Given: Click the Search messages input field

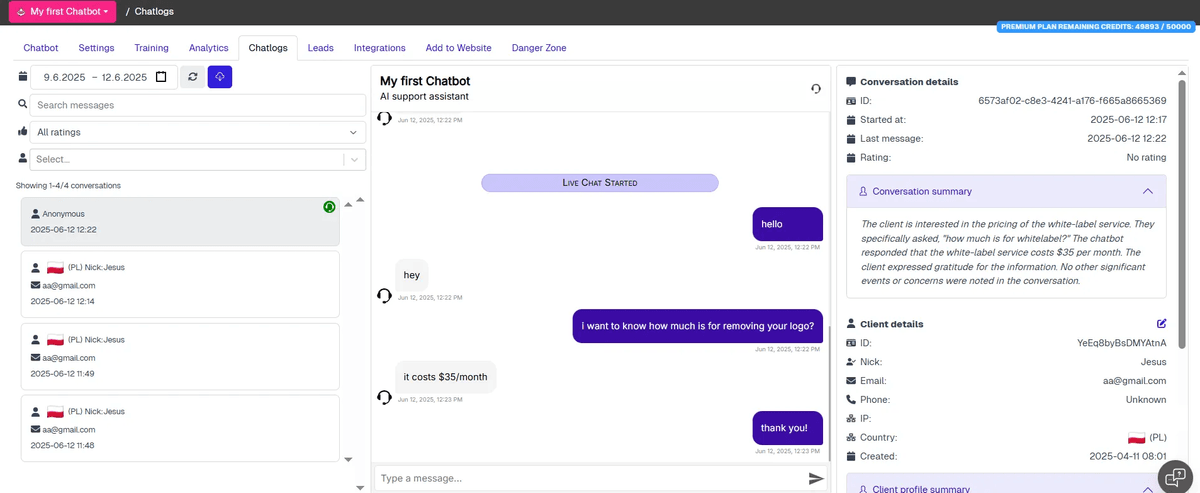Looking at the screenshot, I should (197, 105).
